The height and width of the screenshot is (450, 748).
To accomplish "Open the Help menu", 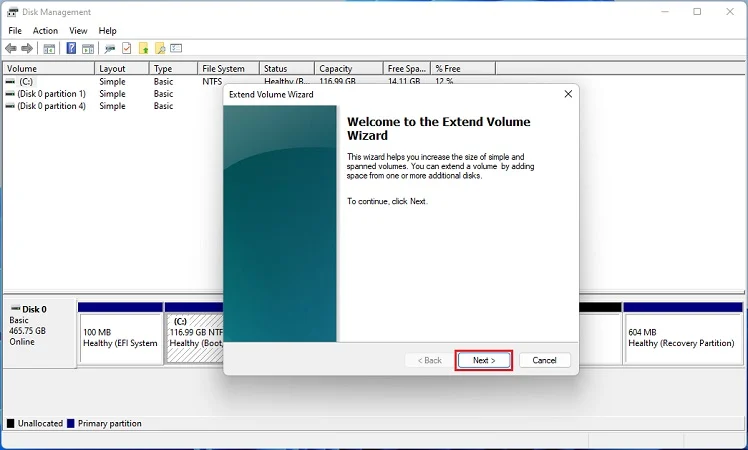I will pos(107,31).
